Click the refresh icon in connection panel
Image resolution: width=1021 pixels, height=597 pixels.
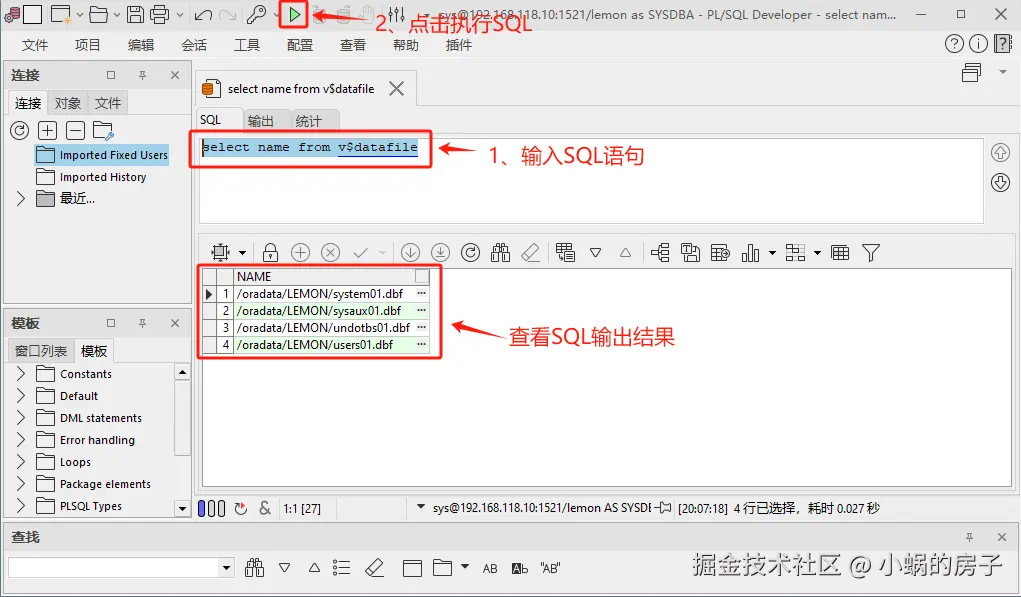[20, 131]
